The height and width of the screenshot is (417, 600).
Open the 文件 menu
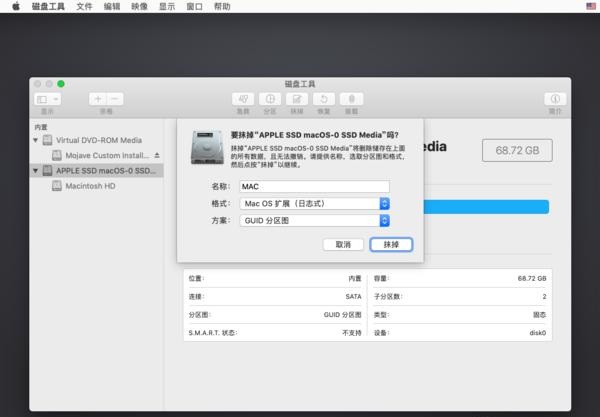84,7
